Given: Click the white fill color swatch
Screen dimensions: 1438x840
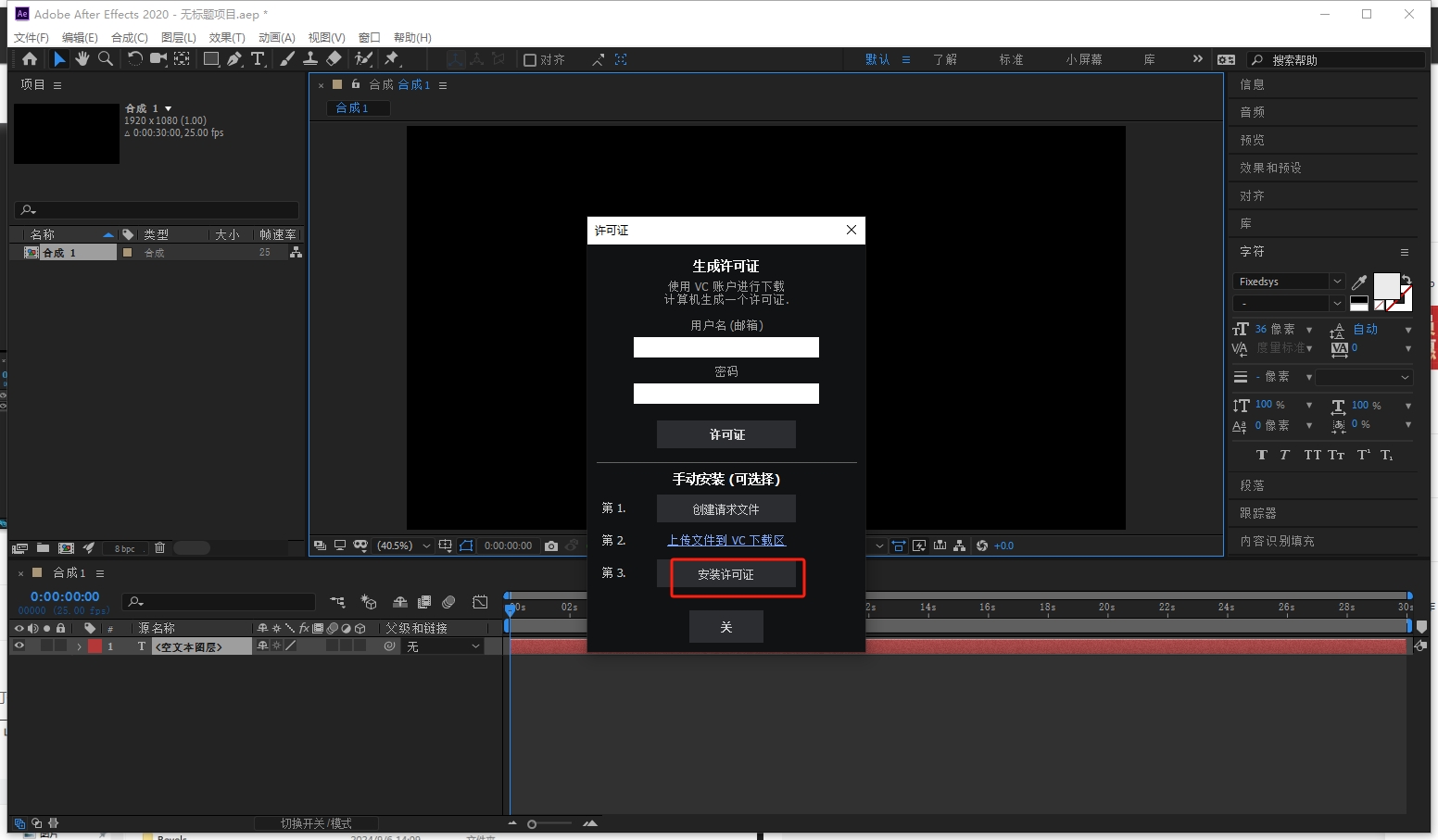Looking at the screenshot, I should click(1386, 287).
